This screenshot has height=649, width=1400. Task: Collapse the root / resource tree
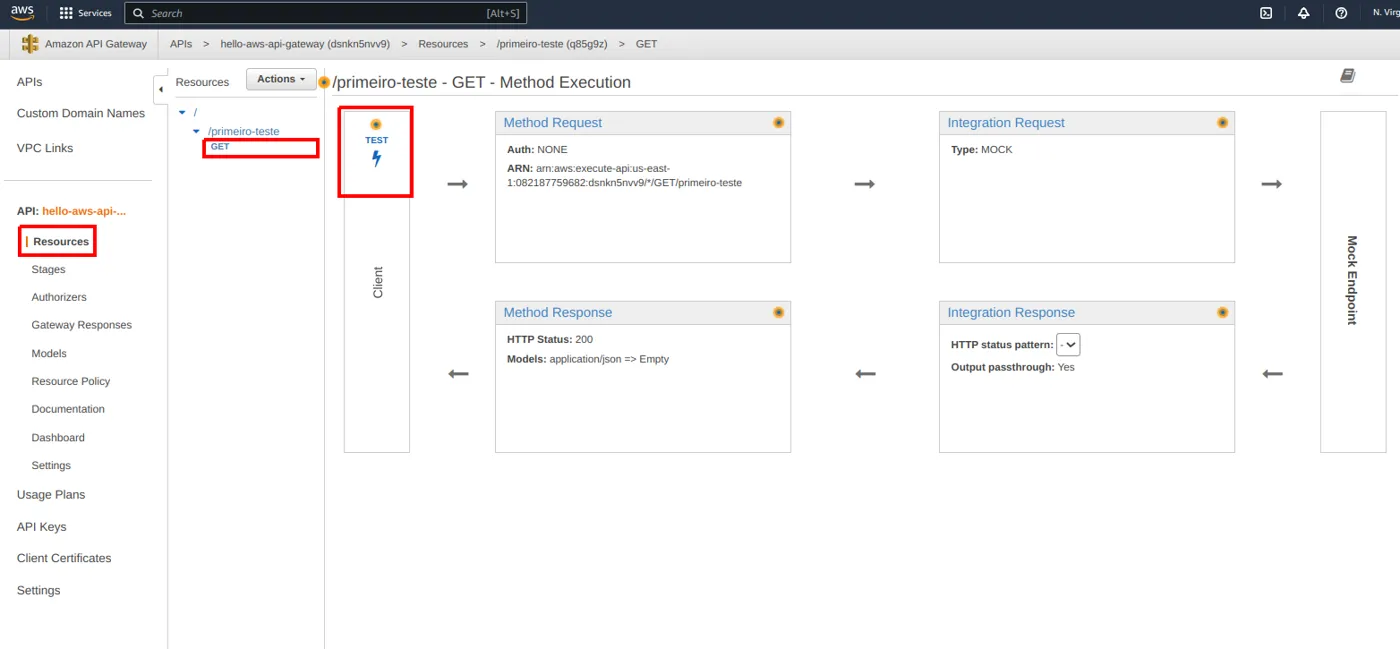pyautogui.click(x=182, y=112)
